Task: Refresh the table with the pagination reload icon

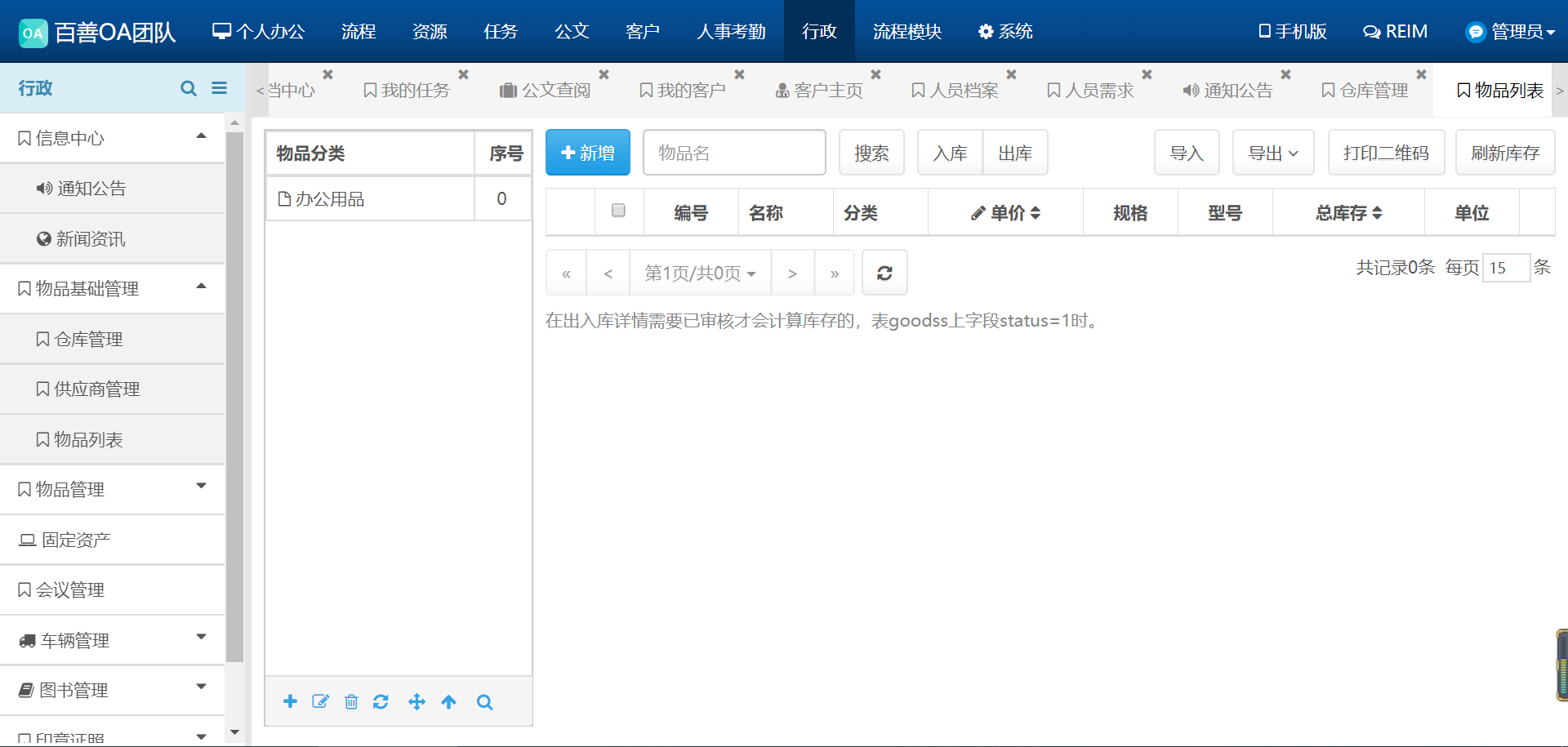Action: [x=884, y=273]
